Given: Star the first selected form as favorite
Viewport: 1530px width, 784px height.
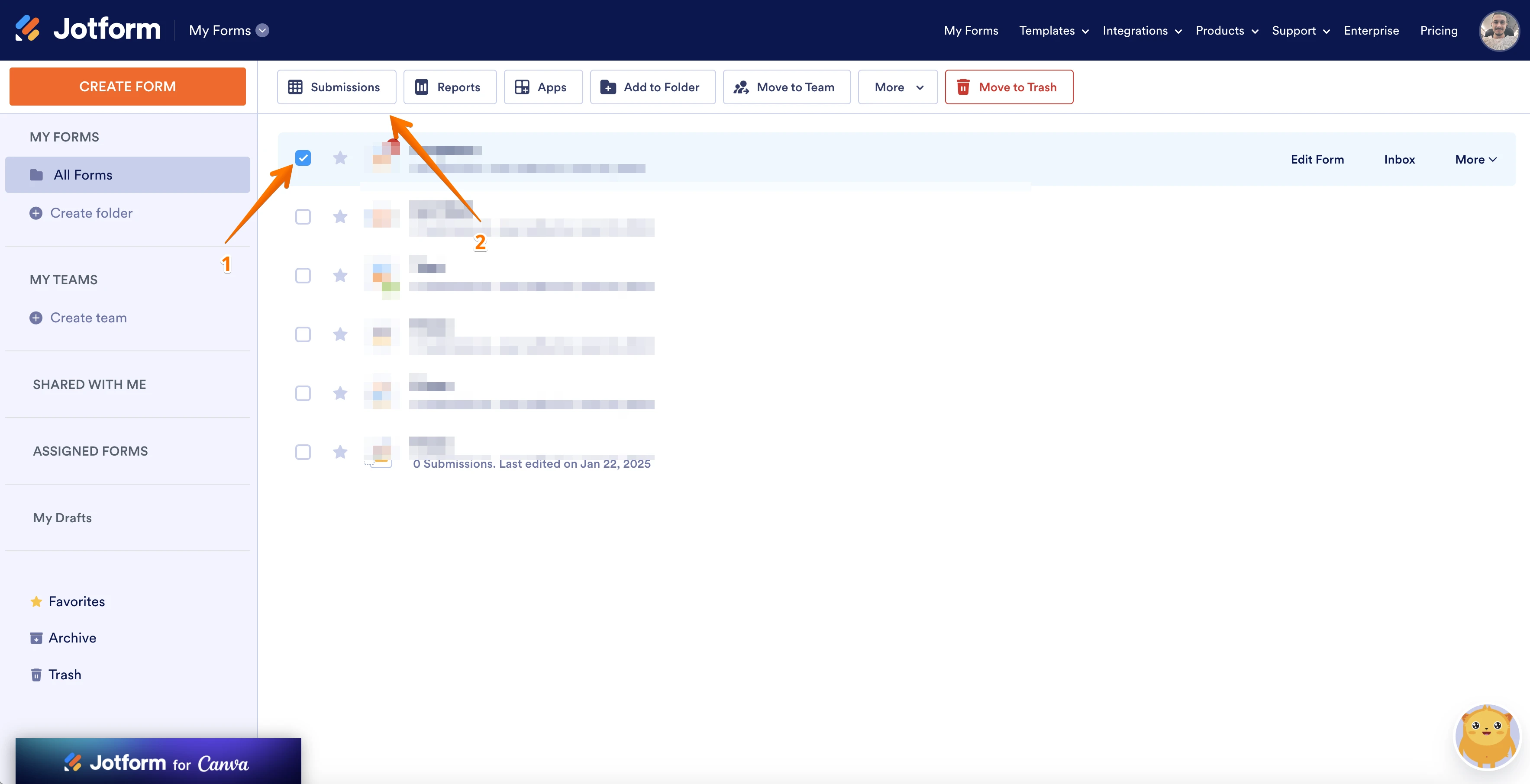Looking at the screenshot, I should (x=340, y=158).
